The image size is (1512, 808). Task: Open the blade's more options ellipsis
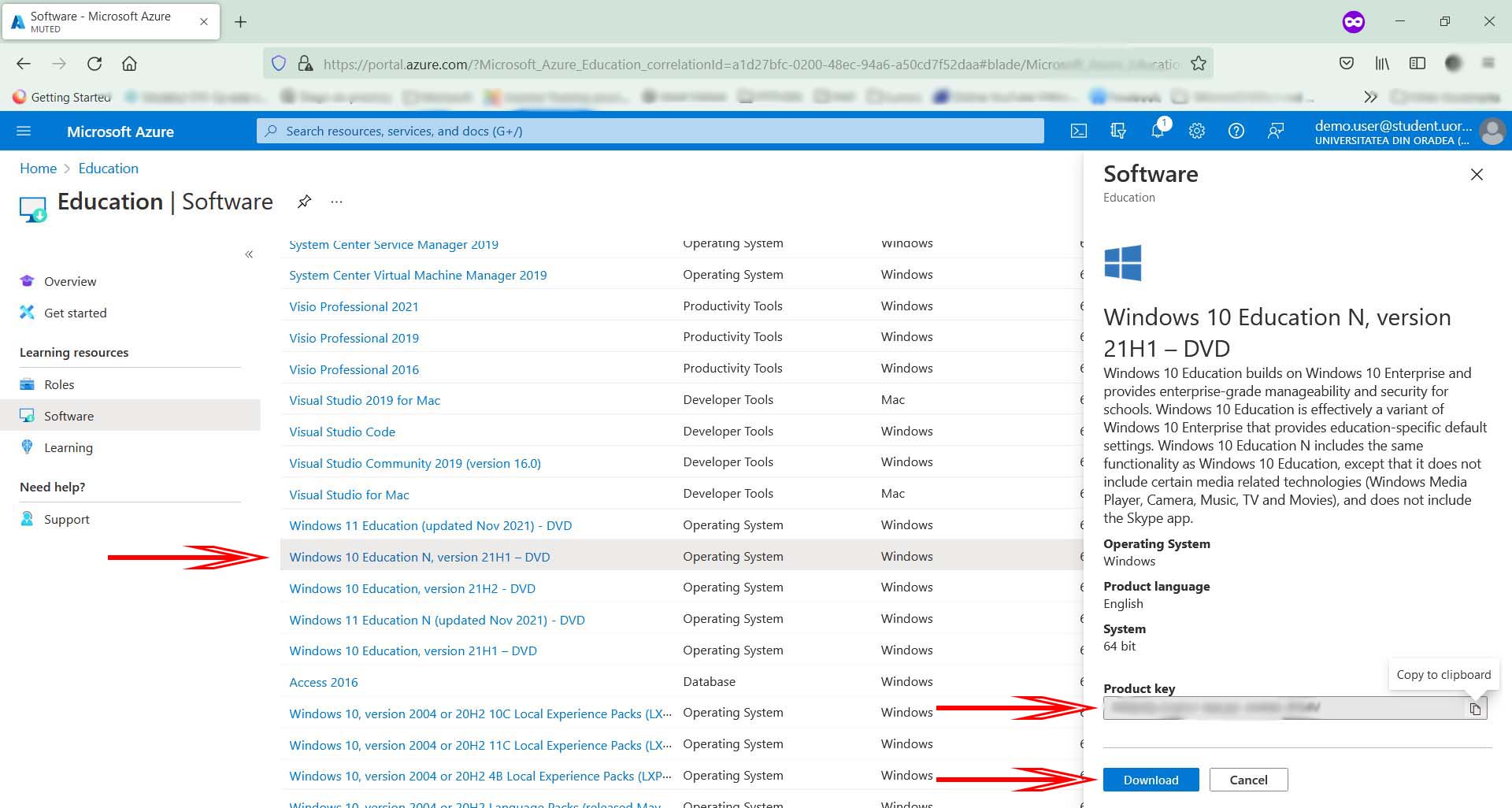[337, 202]
